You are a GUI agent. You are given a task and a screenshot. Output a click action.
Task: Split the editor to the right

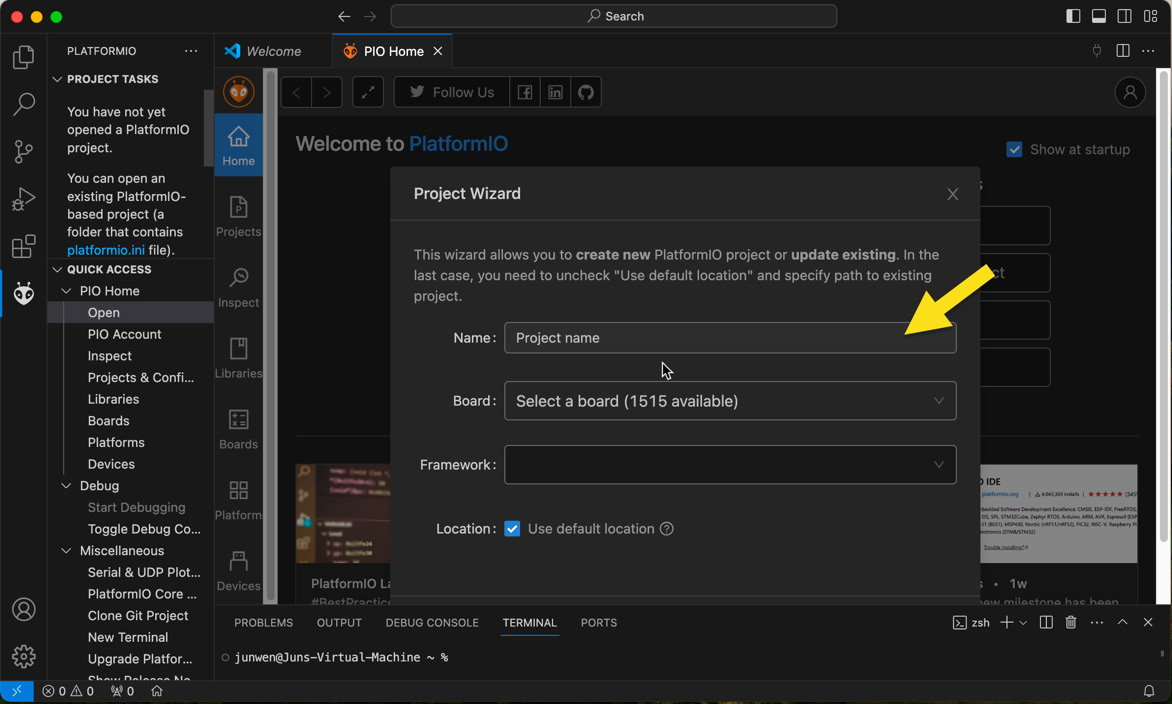point(1123,51)
